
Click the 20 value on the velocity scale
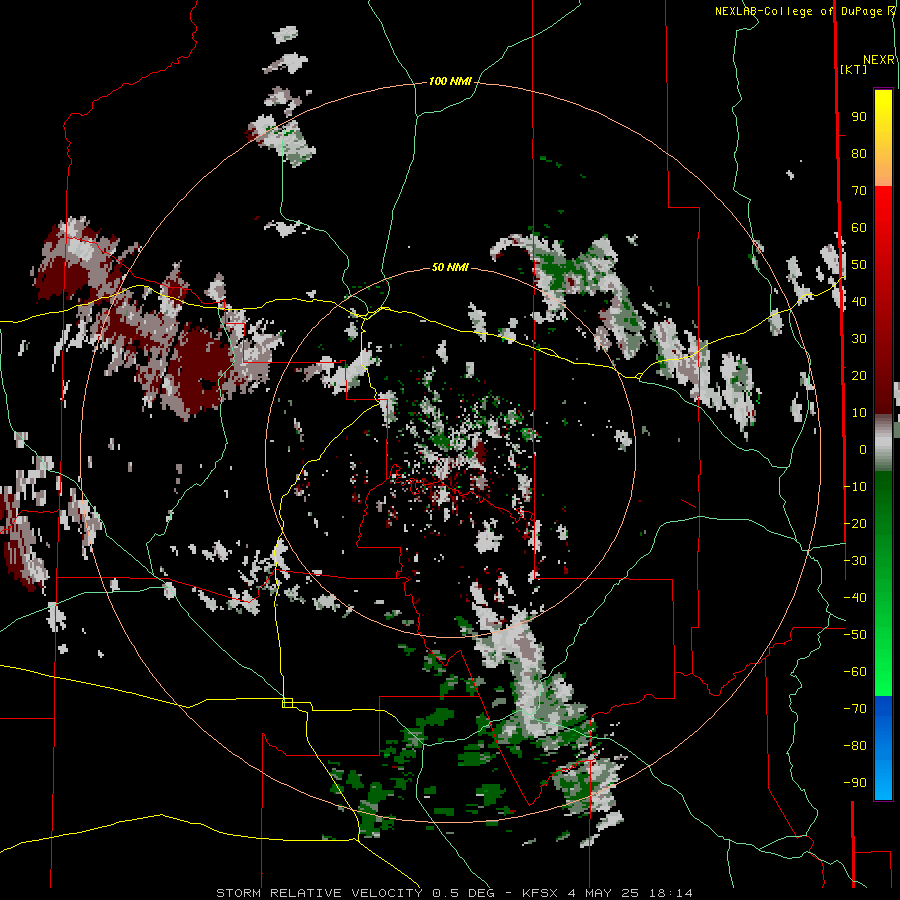click(x=859, y=375)
